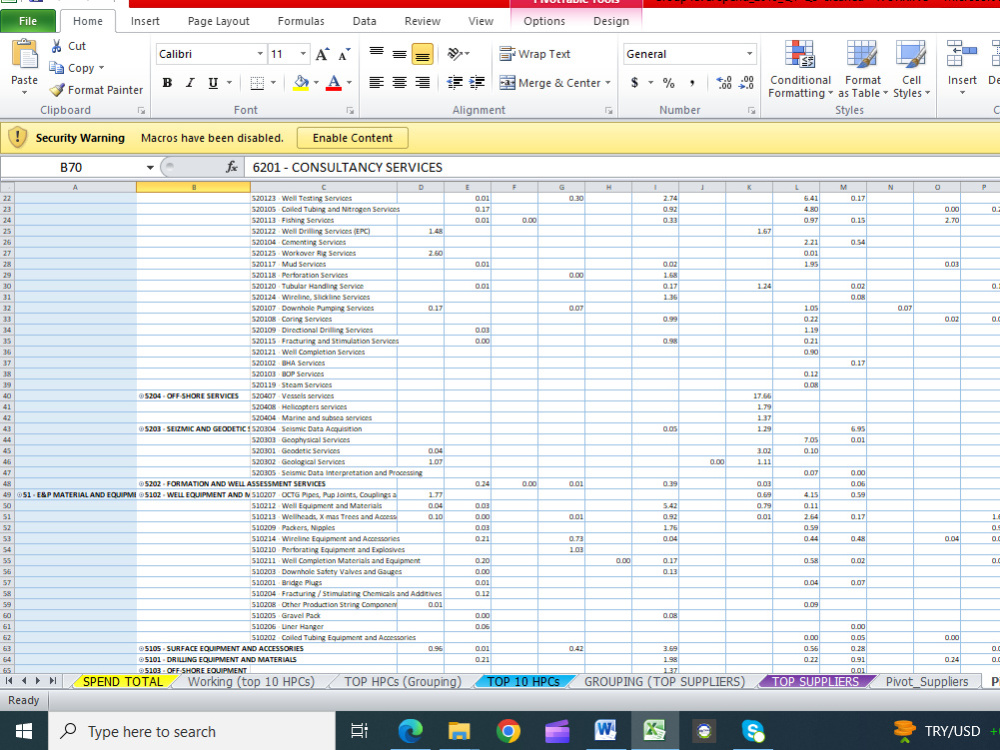Screen dimensions: 1000x750
Task: Open the font size 11 dropdown
Action: click(304, 54)
